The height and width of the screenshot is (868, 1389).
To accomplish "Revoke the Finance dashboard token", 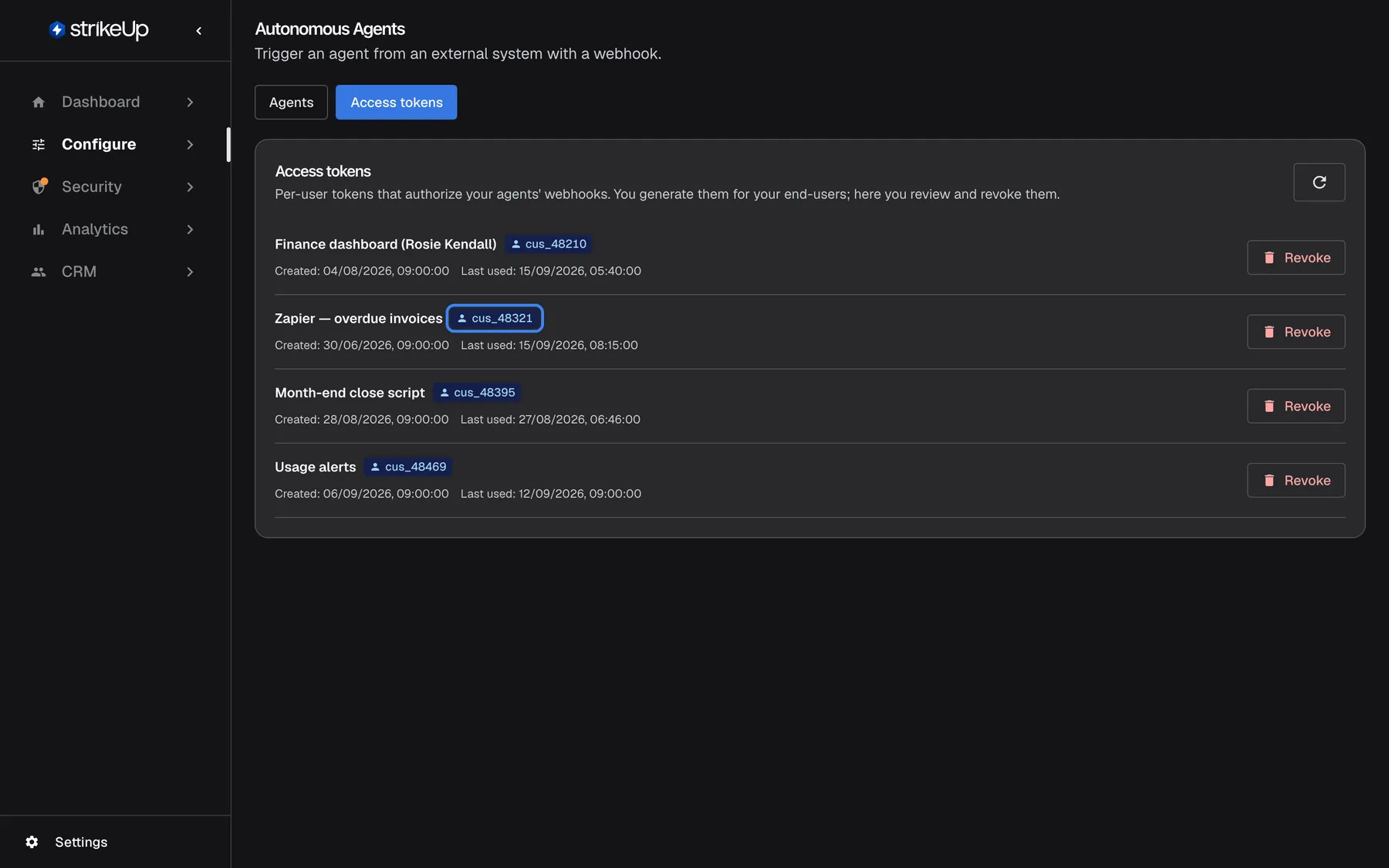I will coord(1296,258).
